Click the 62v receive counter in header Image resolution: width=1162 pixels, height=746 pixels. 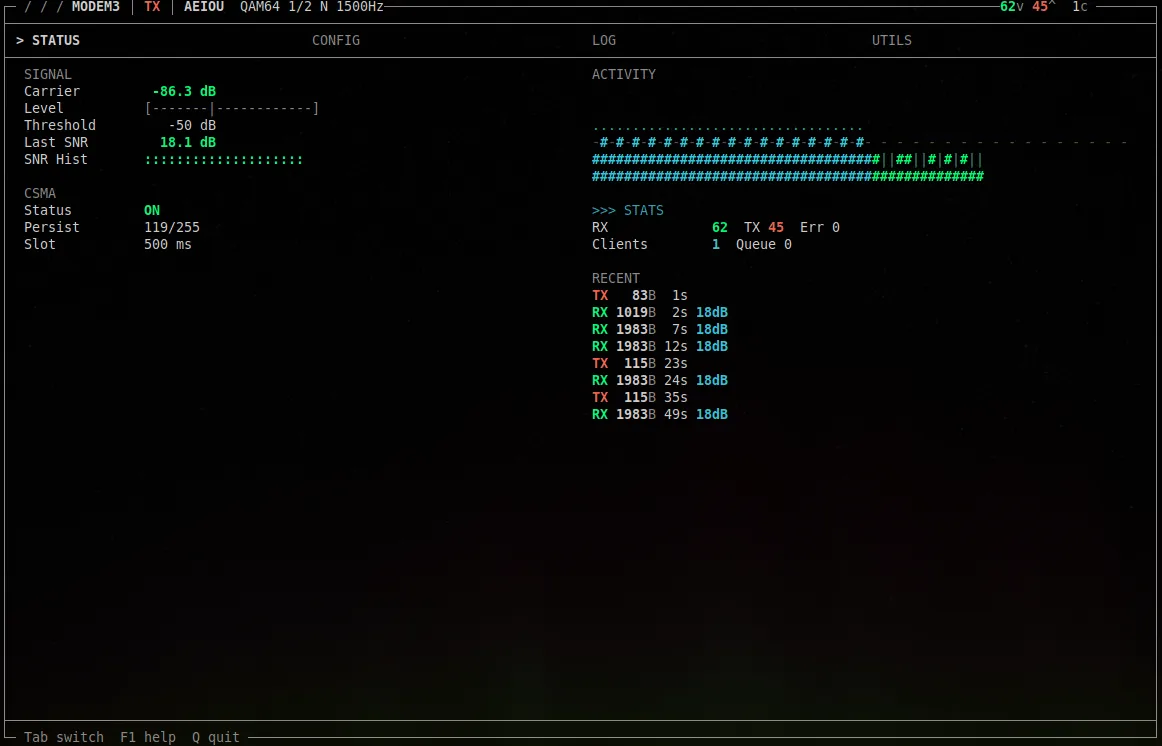coord(1012,7)
